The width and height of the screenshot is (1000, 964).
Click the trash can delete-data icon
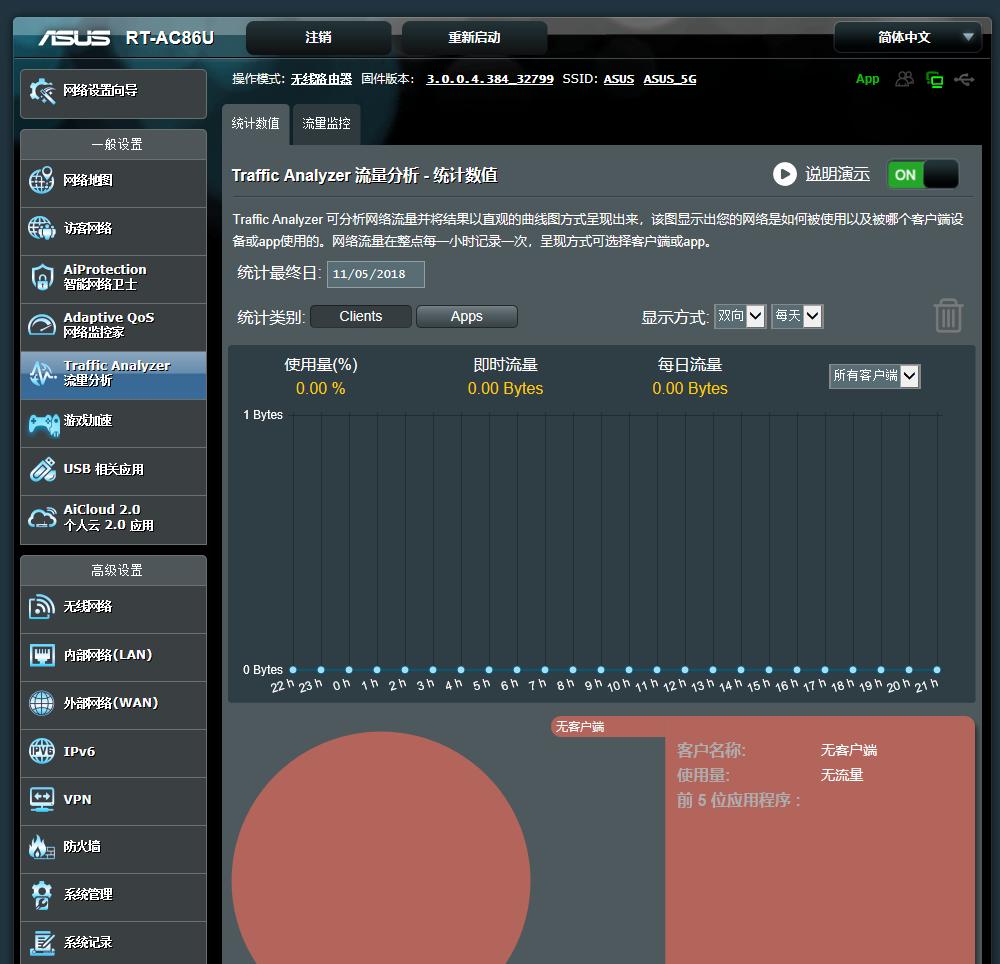click(x=947, y=316)
